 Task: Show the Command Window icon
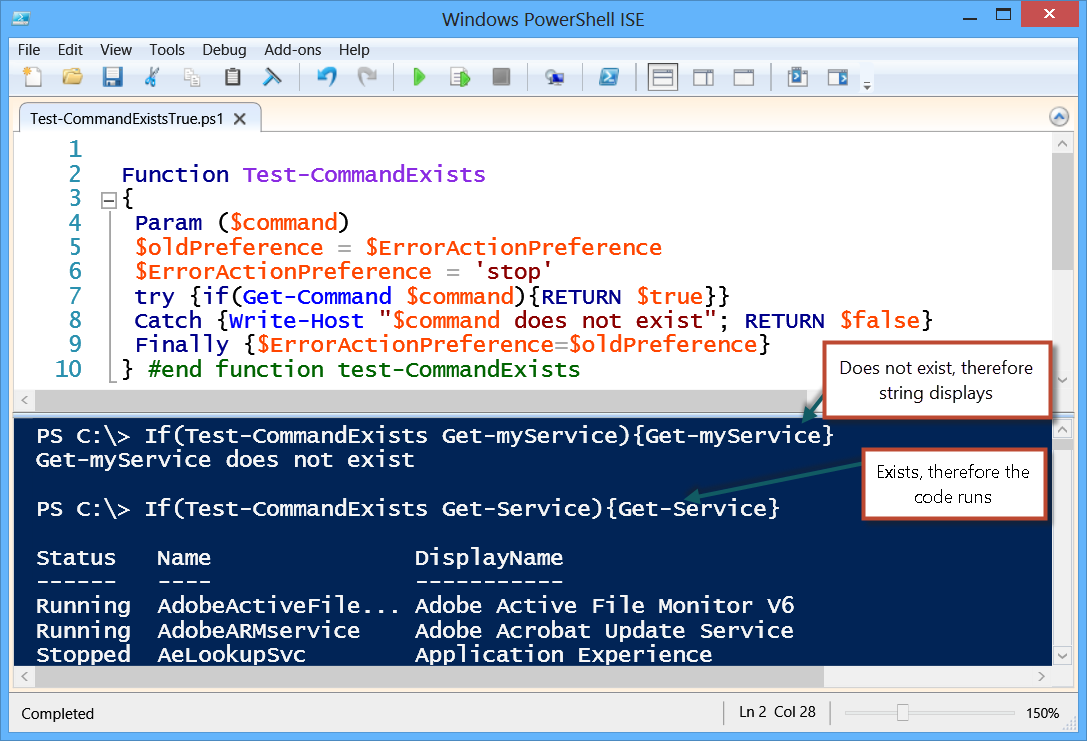[x=797, y=76]
